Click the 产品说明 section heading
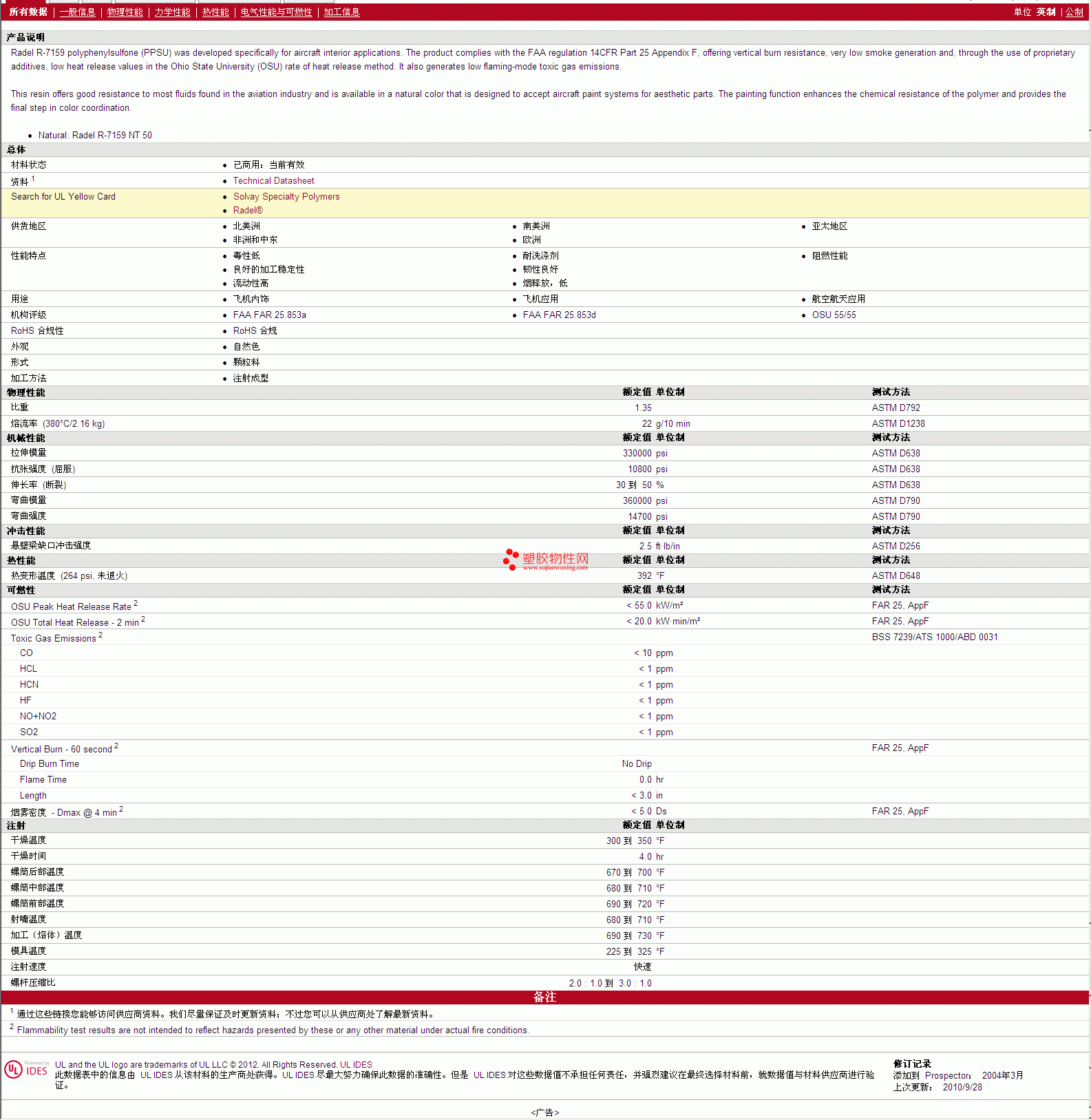The image size is (1091, 1120). point(25,37)
